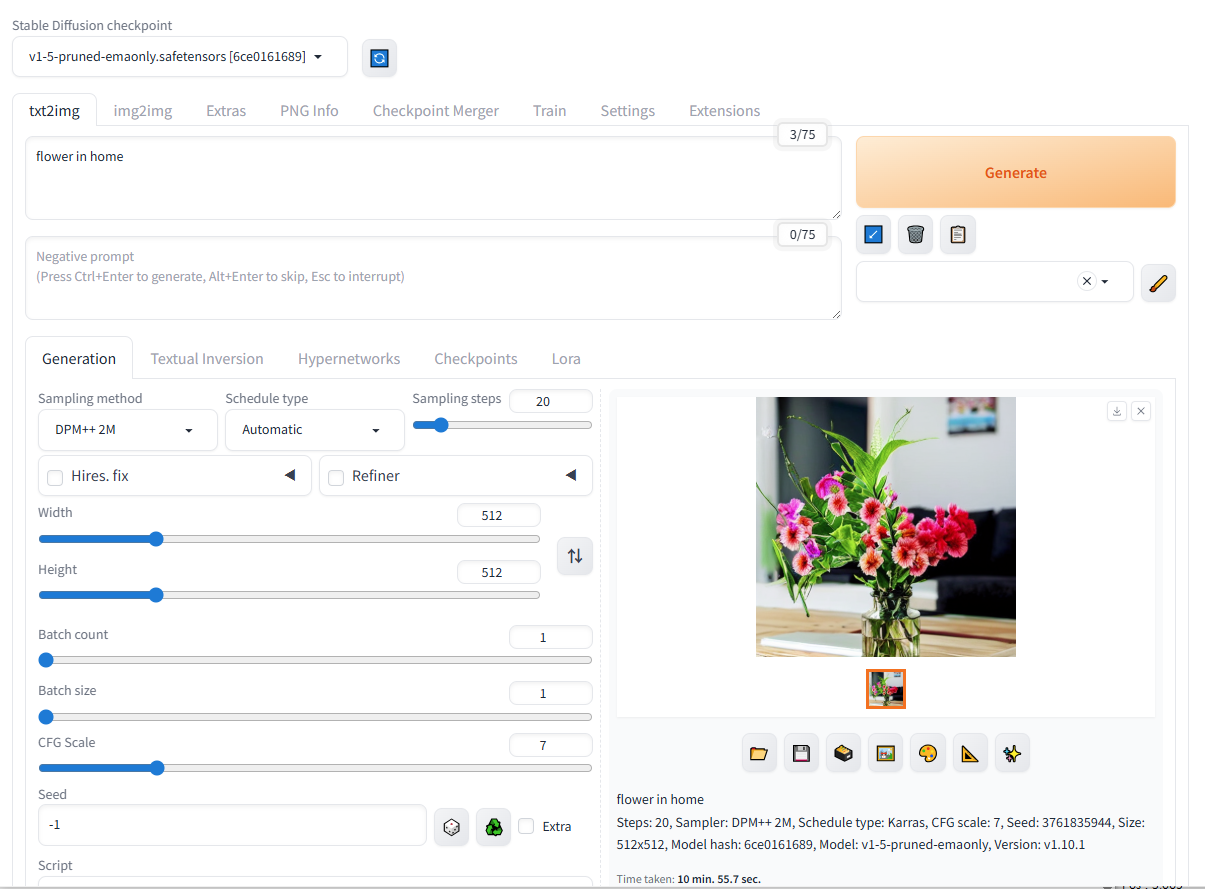Click the Seed input field
The height and width of the screenshot is (889, 1205).
(232, 825)
